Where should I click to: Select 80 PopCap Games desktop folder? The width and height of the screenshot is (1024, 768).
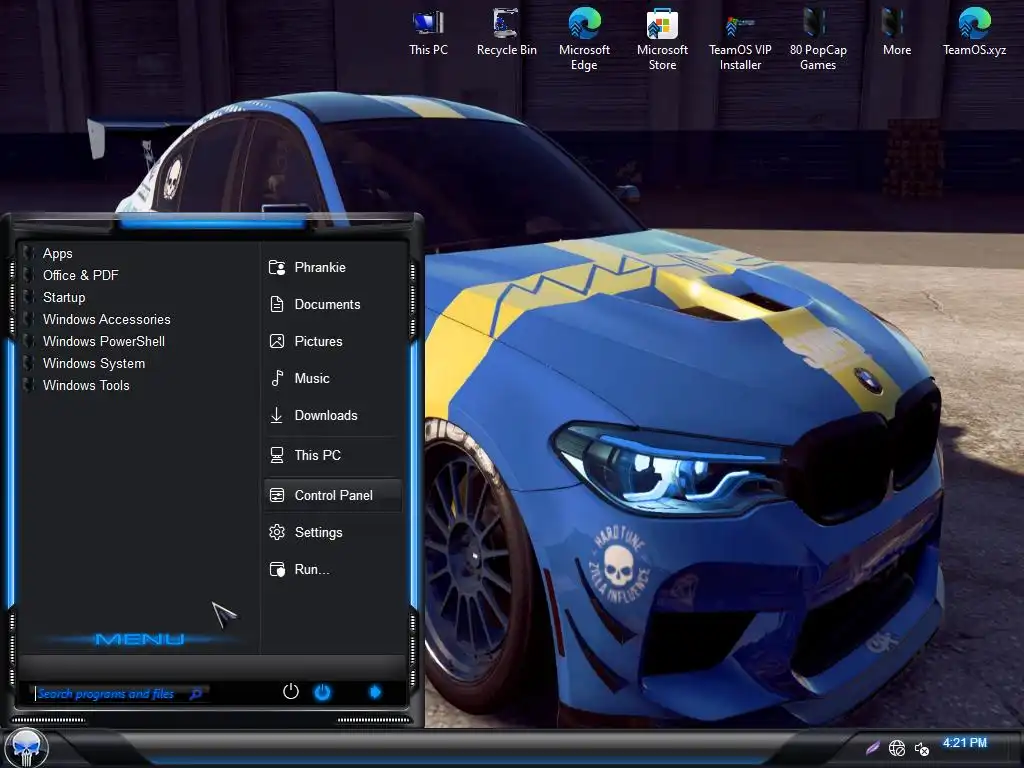(x=818, y=39)
